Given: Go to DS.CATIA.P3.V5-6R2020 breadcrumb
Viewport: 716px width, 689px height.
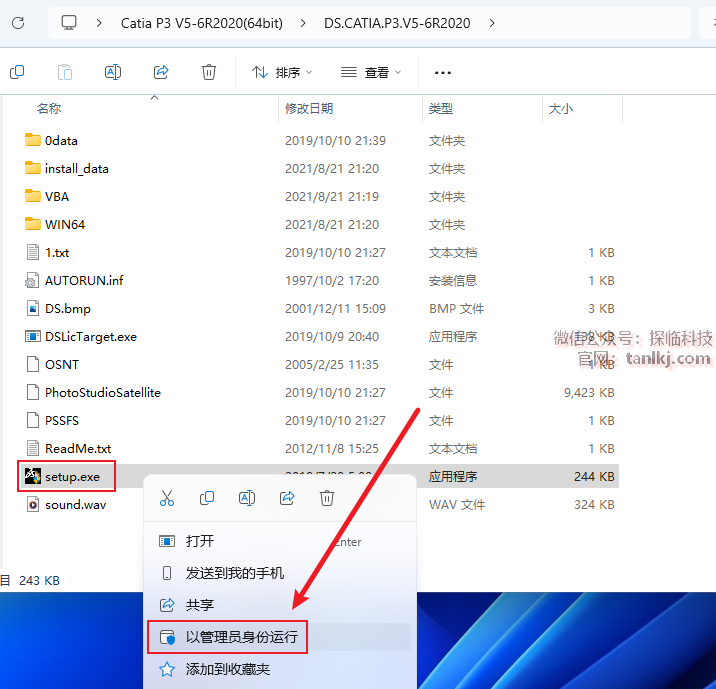Looking at the screenshot, I should pyautogui.click(x=397, y=23).
